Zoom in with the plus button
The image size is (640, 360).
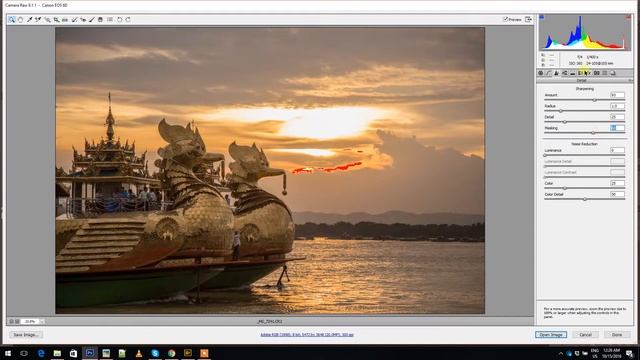pos(17,322)
